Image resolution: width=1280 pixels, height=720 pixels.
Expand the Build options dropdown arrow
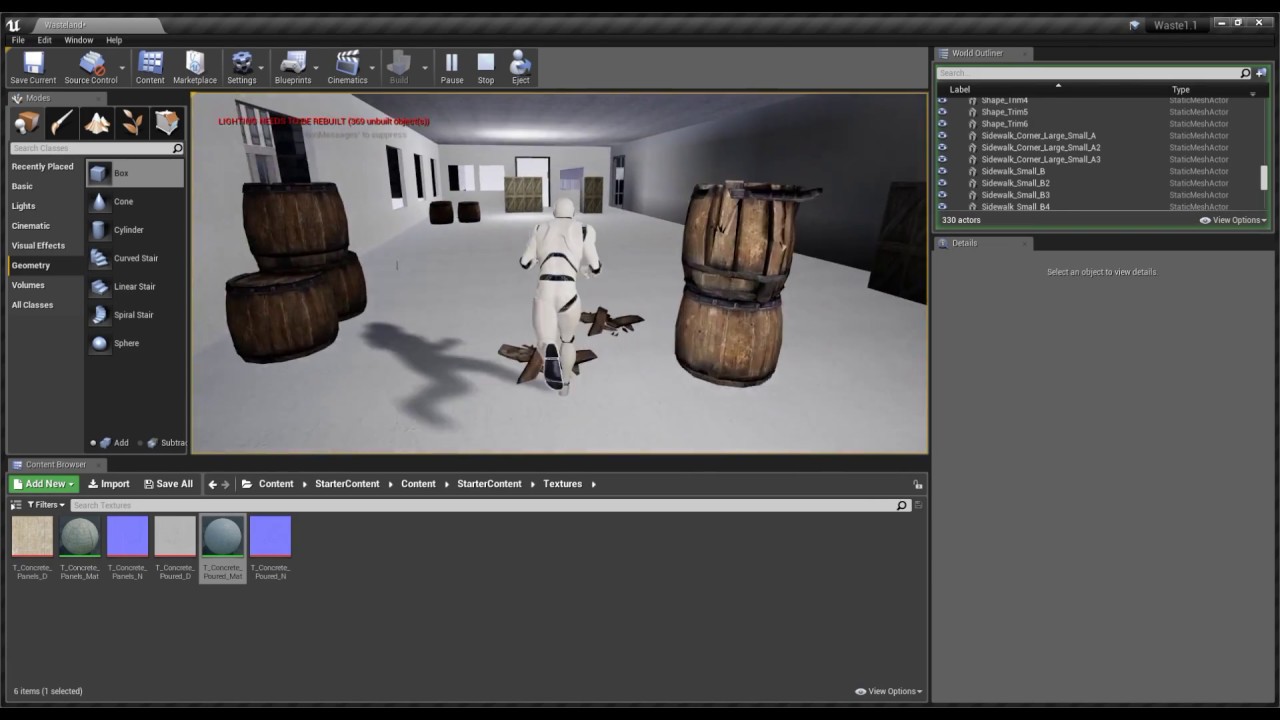click(425, 69)
